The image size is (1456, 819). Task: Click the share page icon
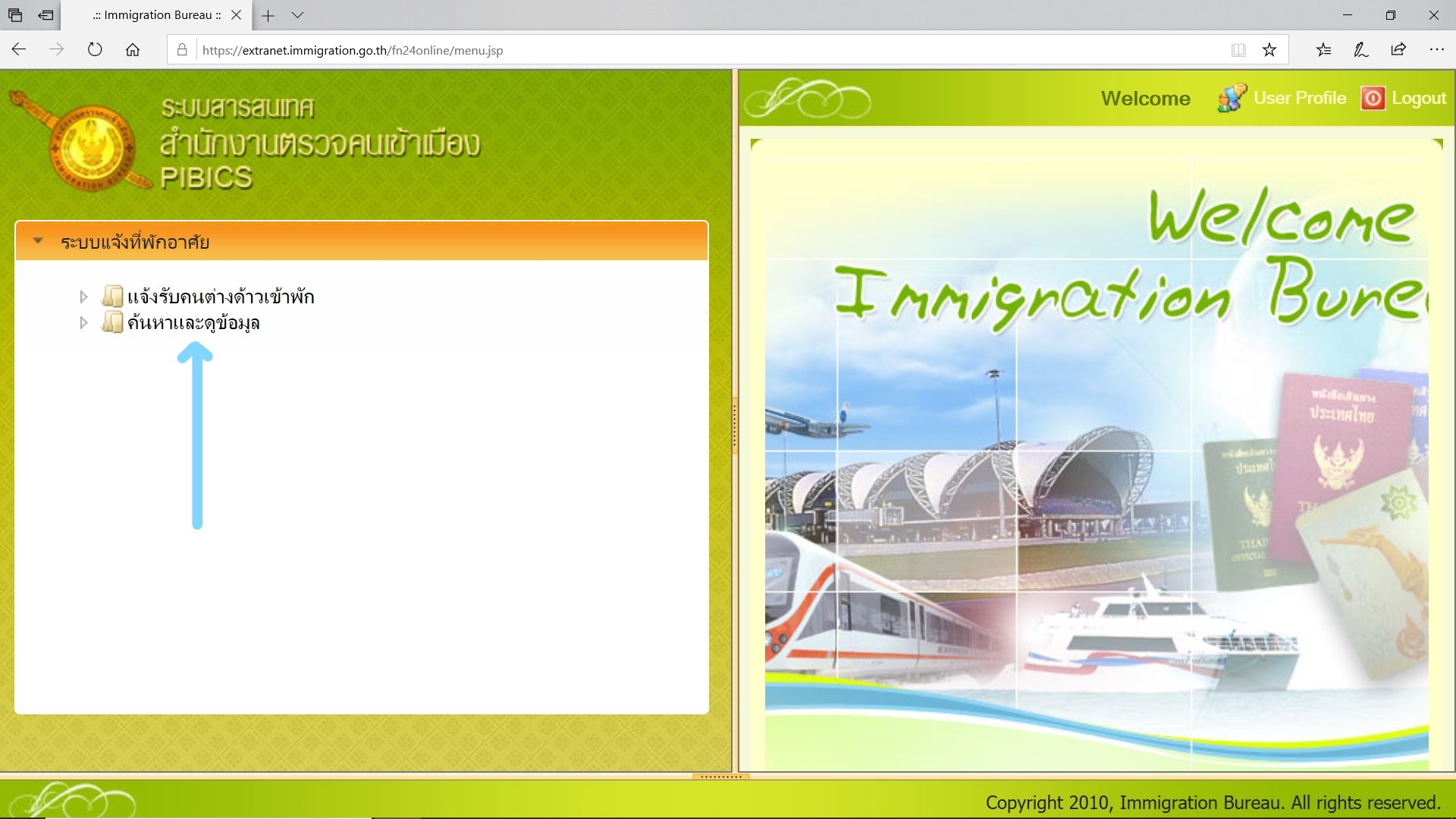tap(1398, 50)
